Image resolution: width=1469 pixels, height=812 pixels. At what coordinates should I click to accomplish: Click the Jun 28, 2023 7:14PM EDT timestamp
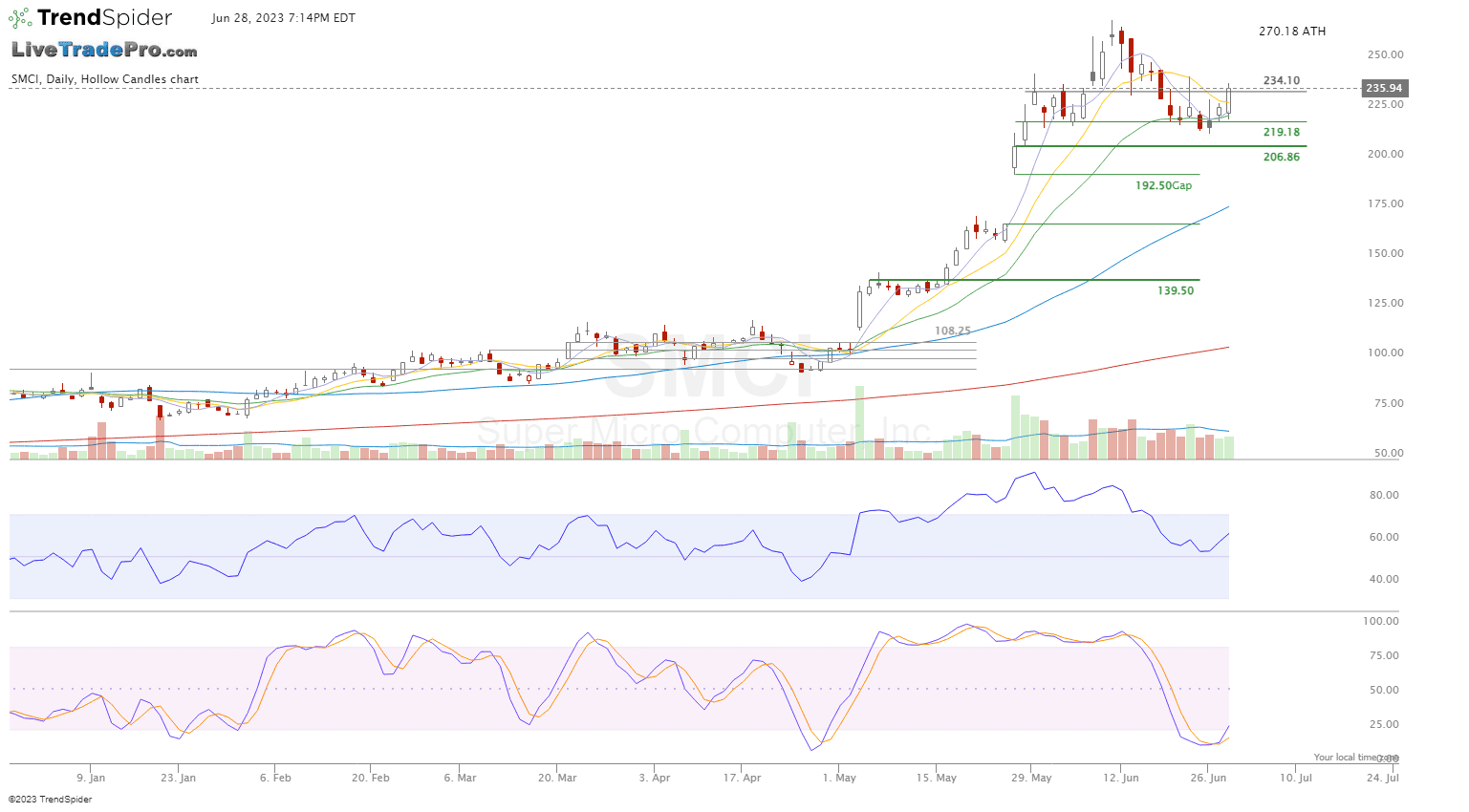(x=284, y=18)
